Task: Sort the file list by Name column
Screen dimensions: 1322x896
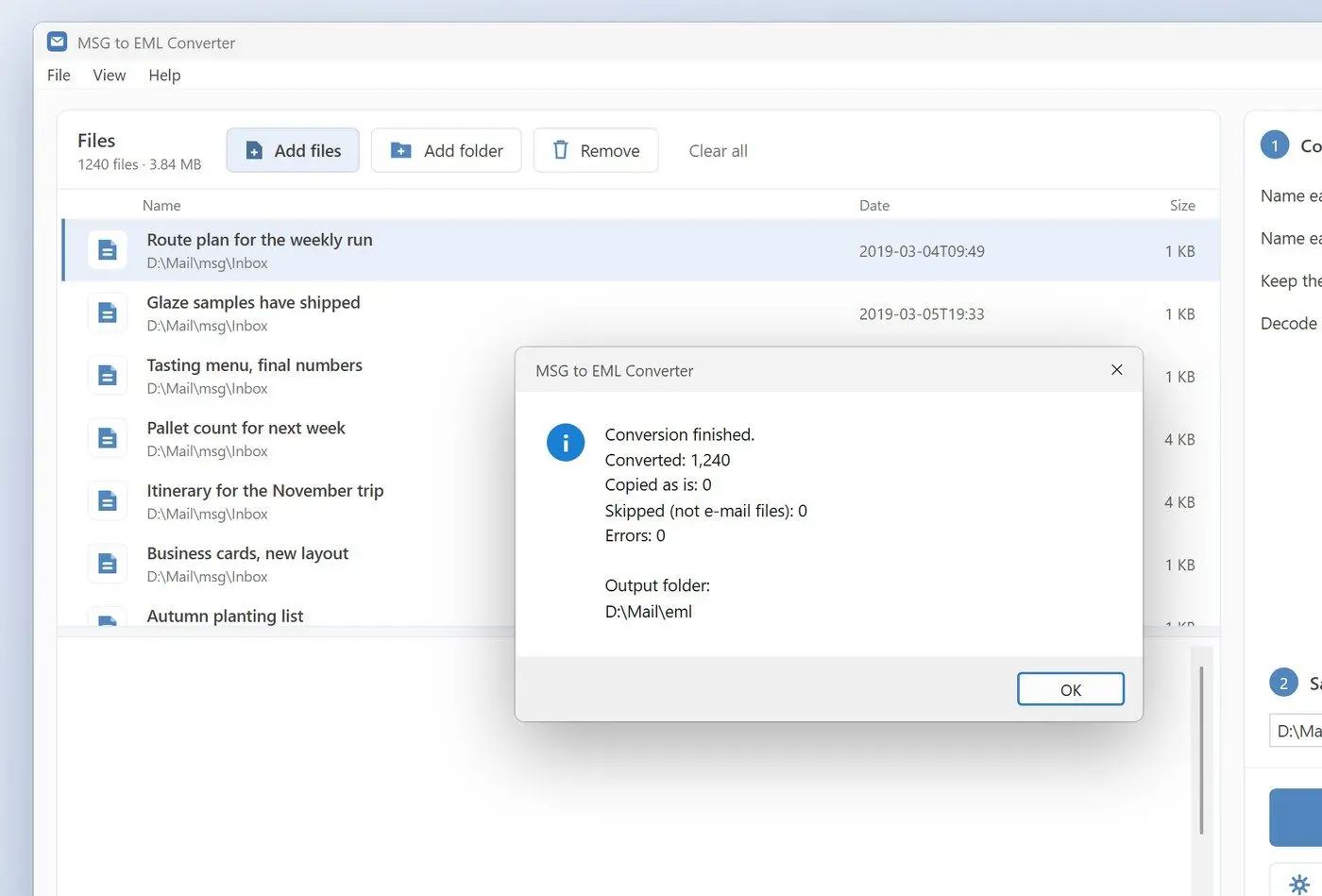Action: click(x=161, y=205)
